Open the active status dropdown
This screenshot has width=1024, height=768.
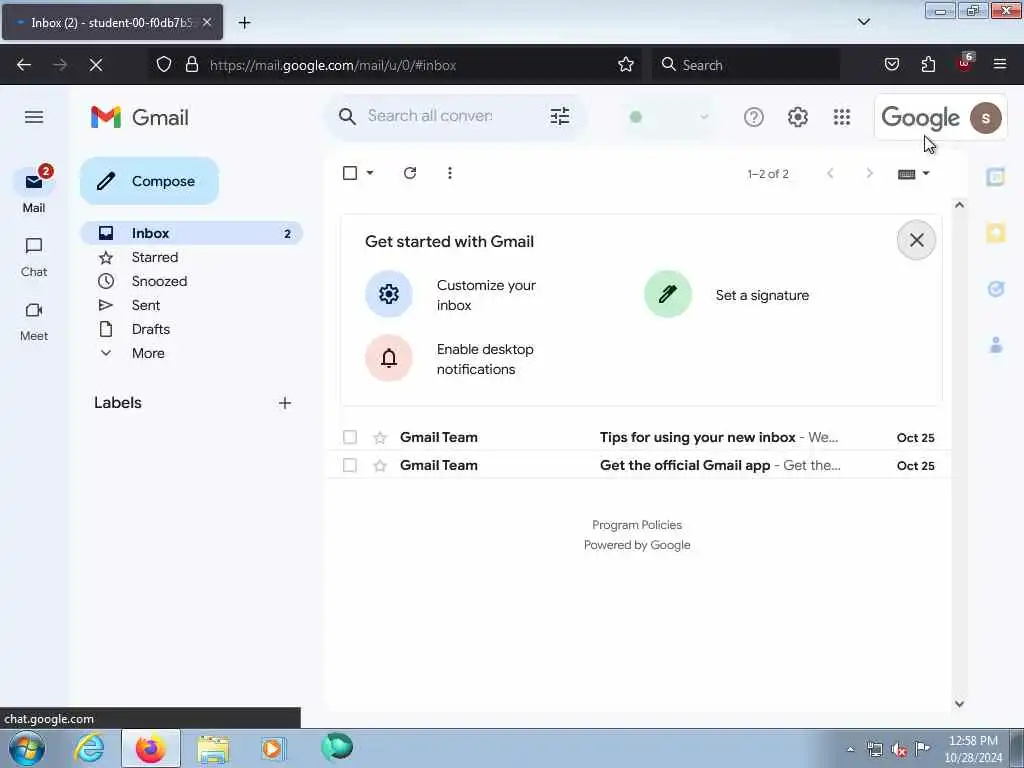(668, 117)
